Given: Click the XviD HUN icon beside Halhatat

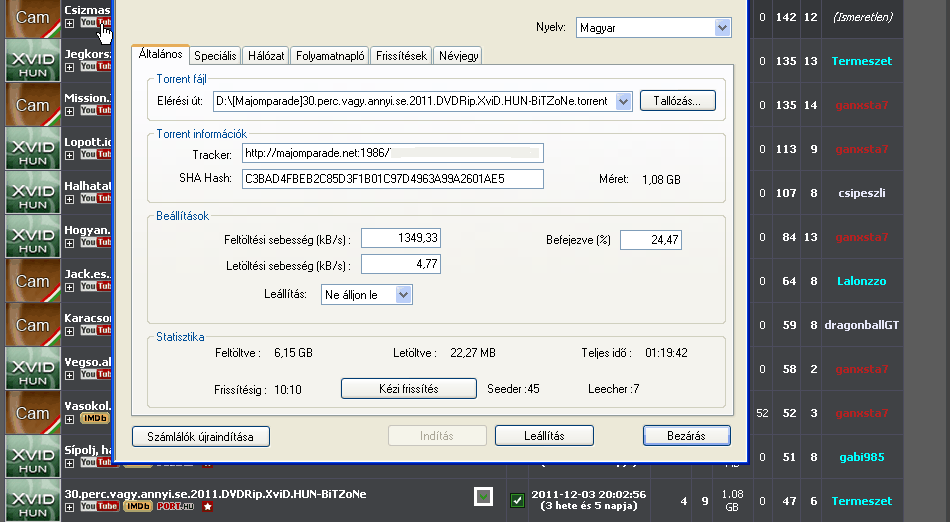Looking at the screenshot, I should pyautogui.click(x=33, y=193).
